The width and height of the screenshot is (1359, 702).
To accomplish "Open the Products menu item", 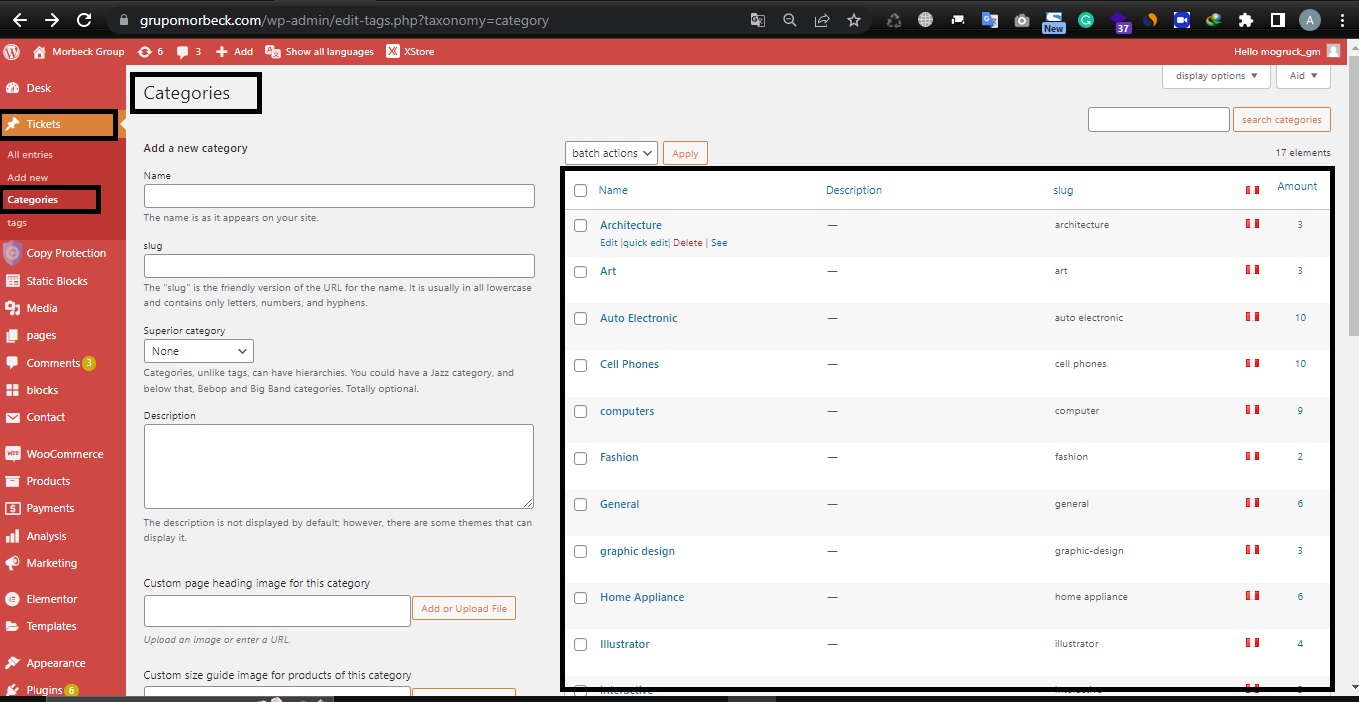I will (48, 481).
